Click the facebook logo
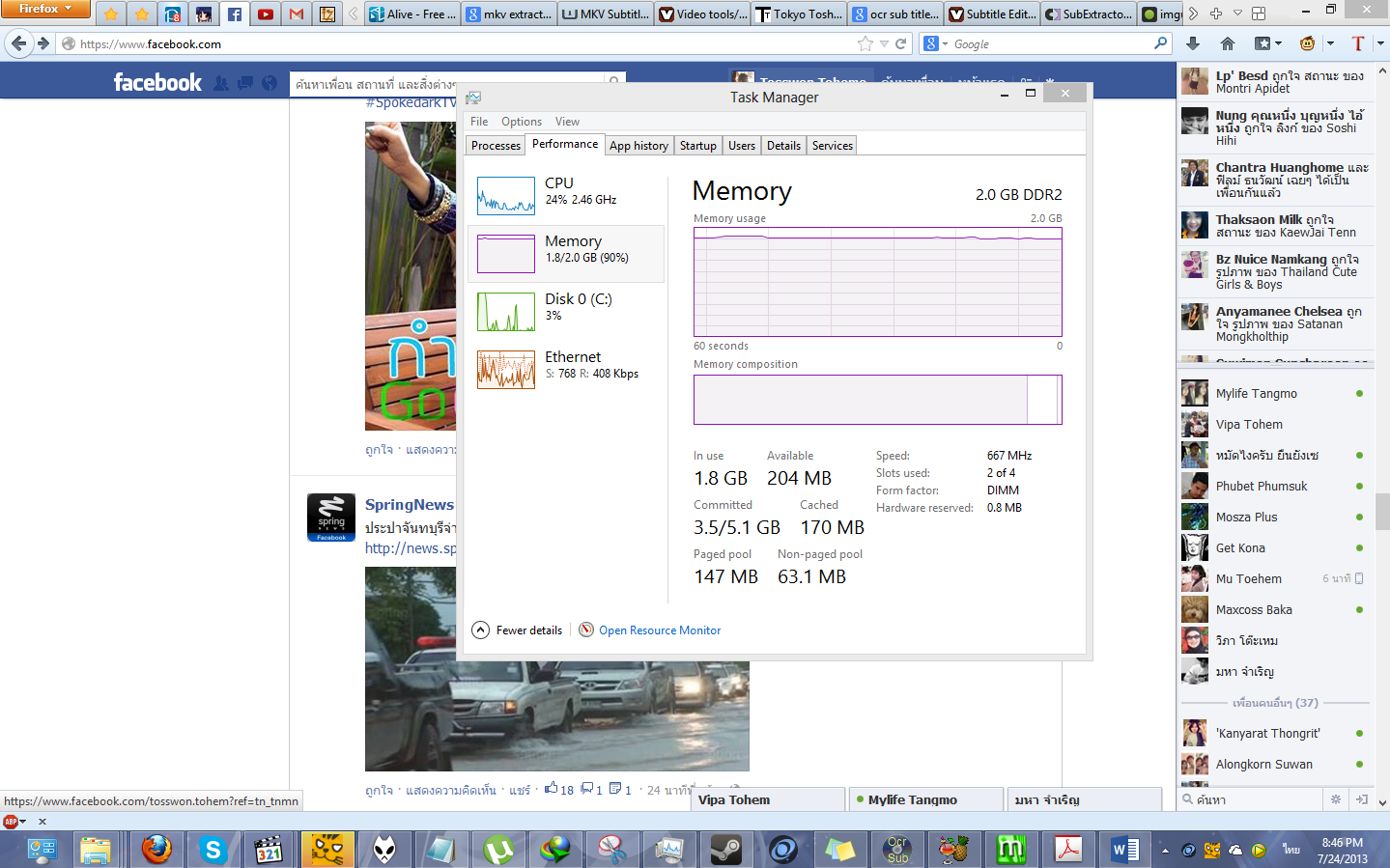This screenshot has height=868, width=1390. [x=157, y=82]
